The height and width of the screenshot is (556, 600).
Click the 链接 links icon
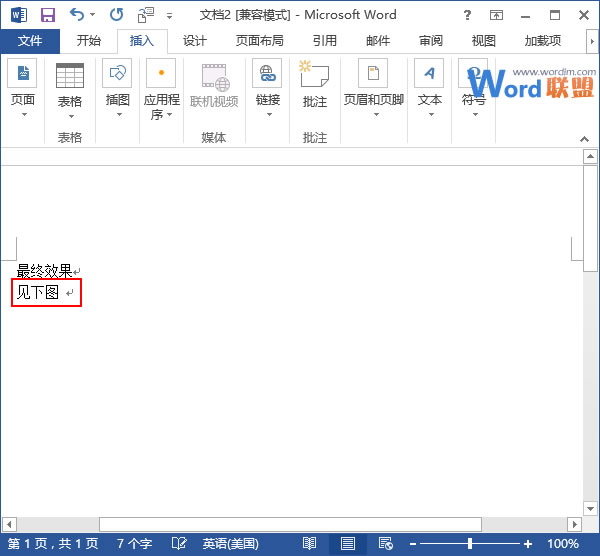pos(267,73)
